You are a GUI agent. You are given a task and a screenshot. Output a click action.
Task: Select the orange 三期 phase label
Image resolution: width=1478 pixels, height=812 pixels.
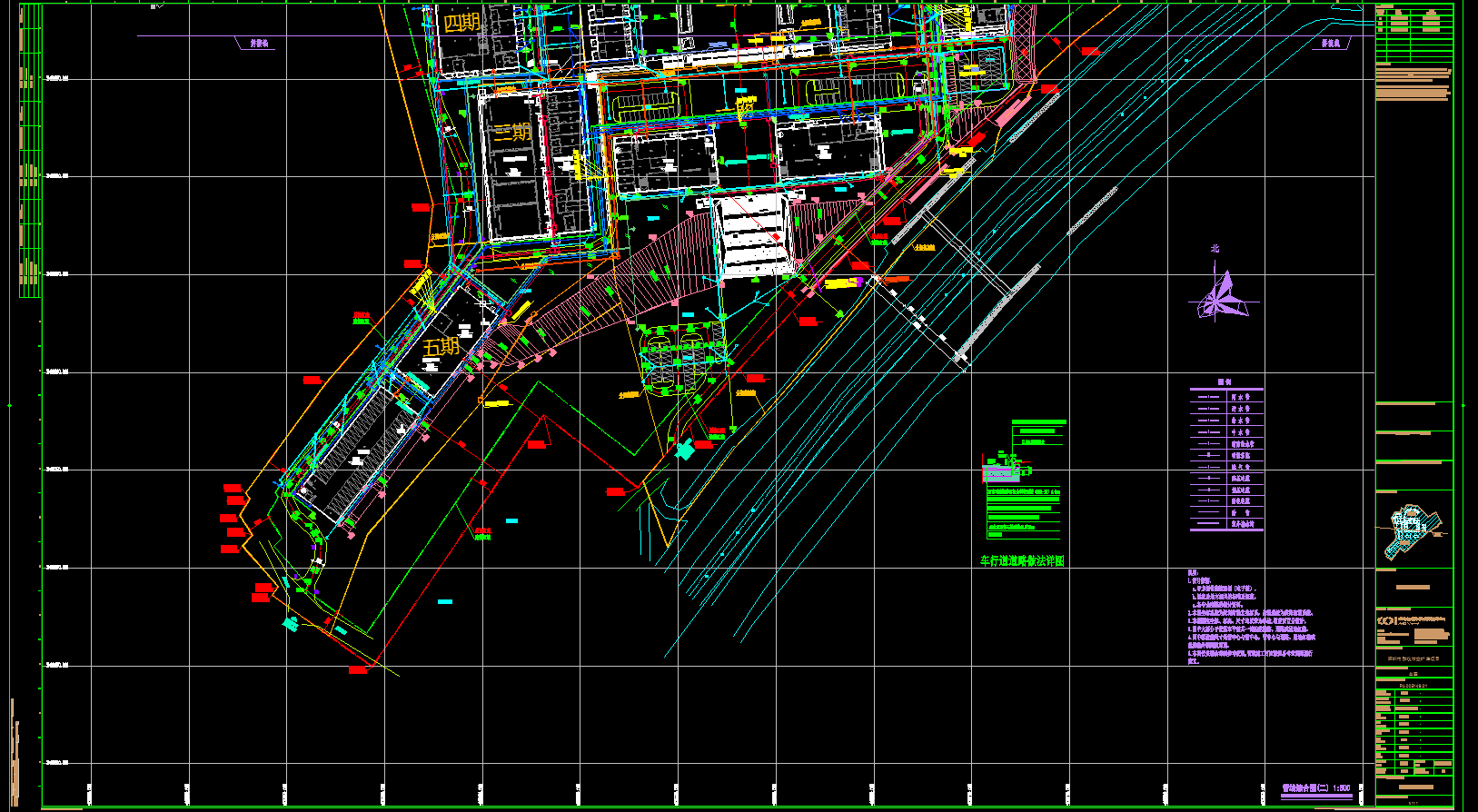(511, 132)
